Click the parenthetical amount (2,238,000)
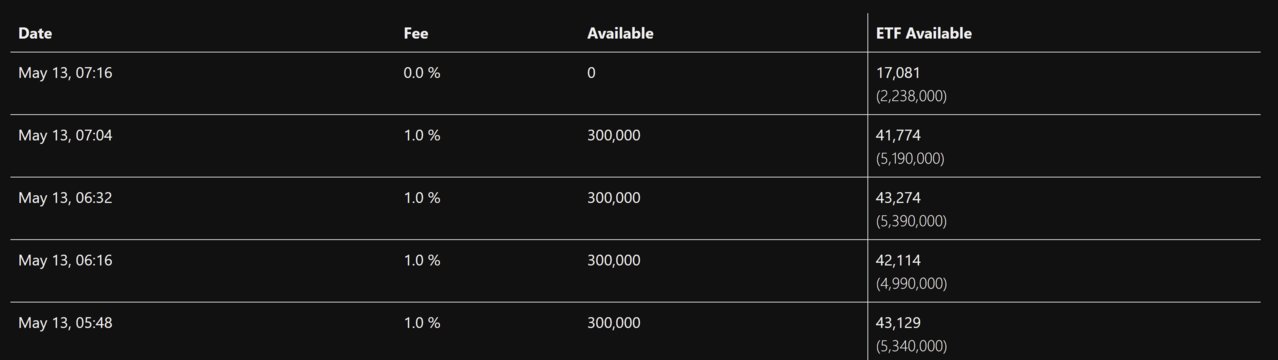This screenshot has height=360, width=1278. [x=911, y=96]
